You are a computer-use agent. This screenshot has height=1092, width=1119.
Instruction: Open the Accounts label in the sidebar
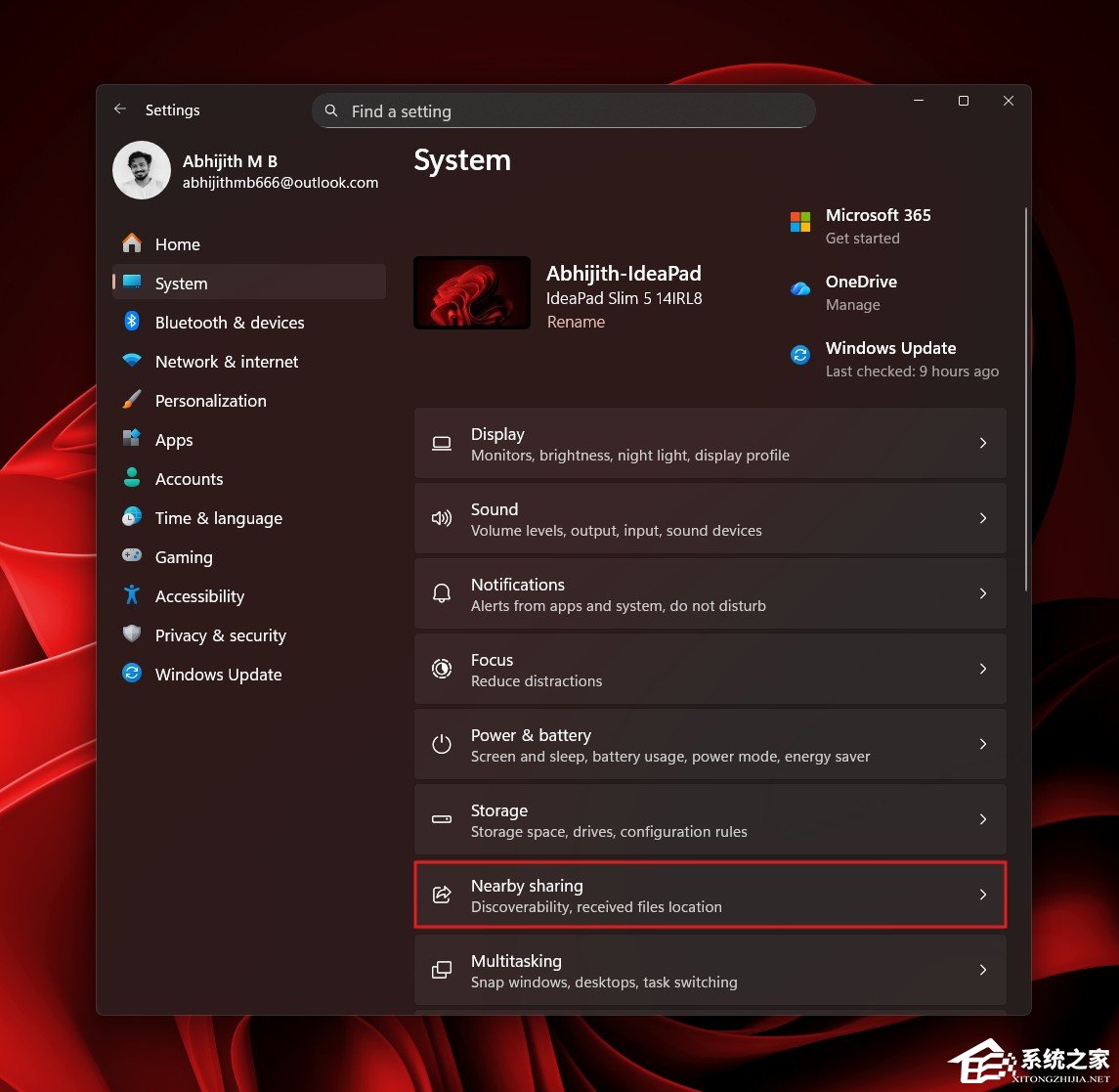click(x=190, y=479)
